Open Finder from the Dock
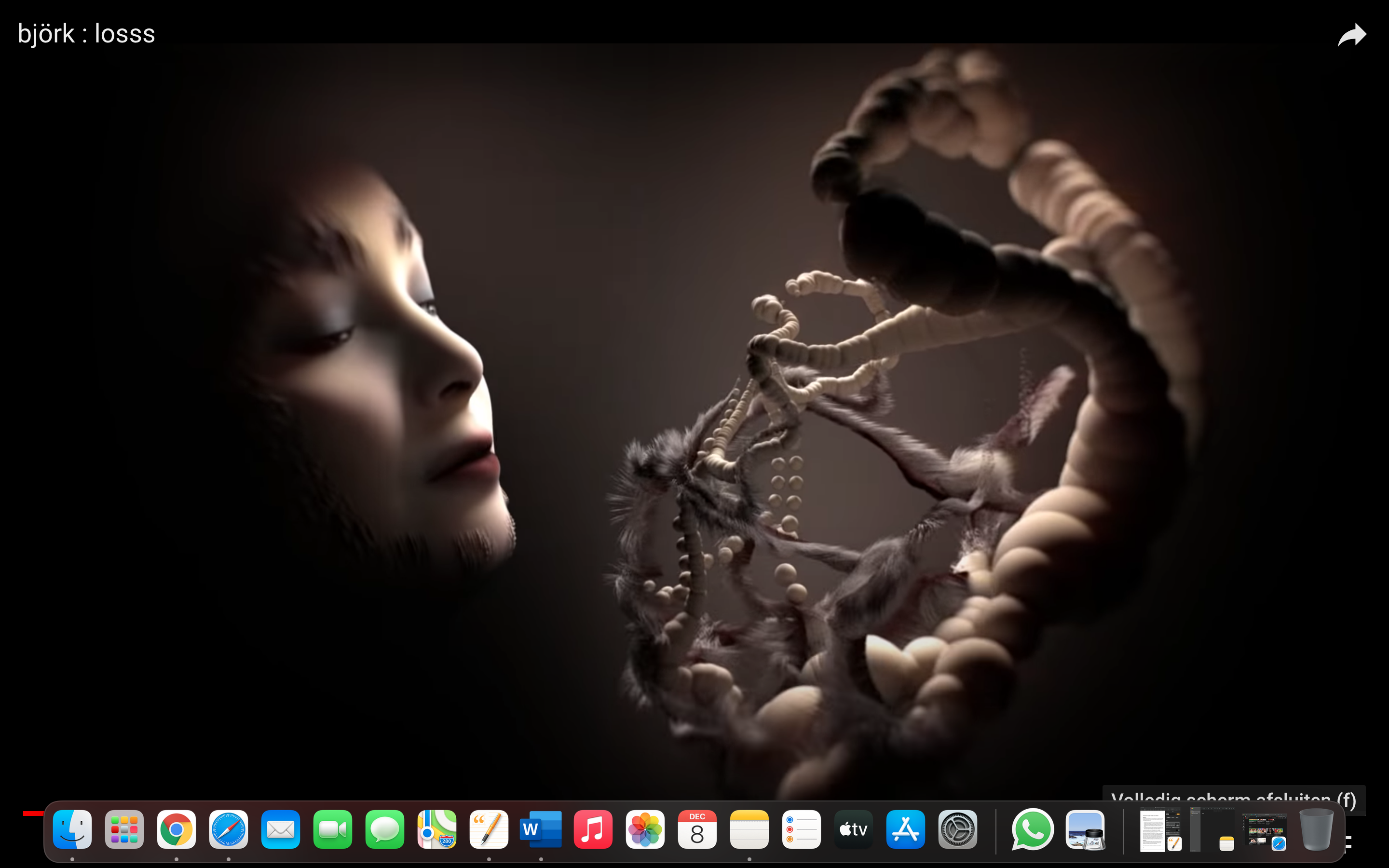Screen dimensions: 1389x868 pyautogui.click(x=72, y=829)
